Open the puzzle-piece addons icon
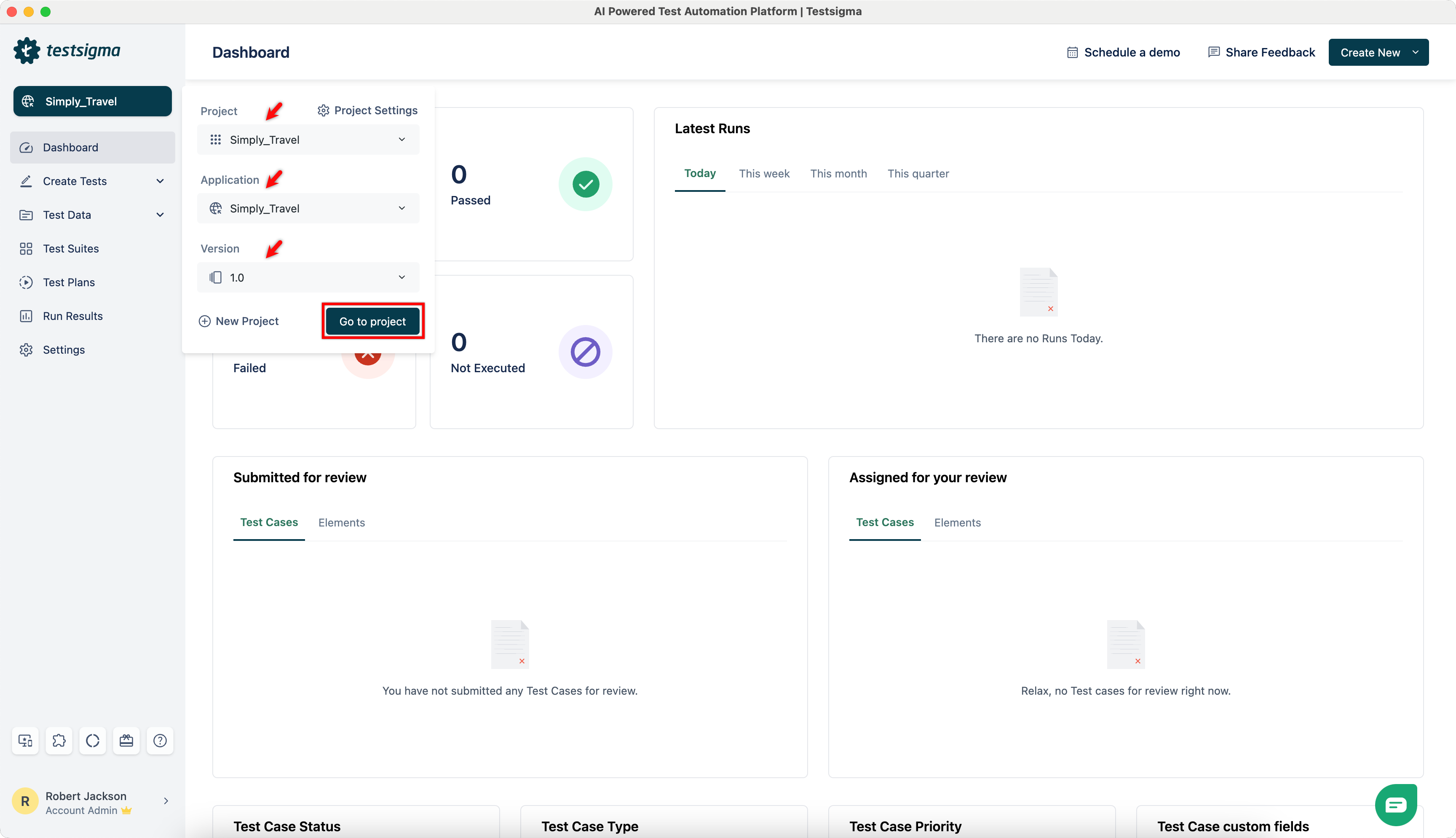1456x838 pixels. (x=59, y=740)
